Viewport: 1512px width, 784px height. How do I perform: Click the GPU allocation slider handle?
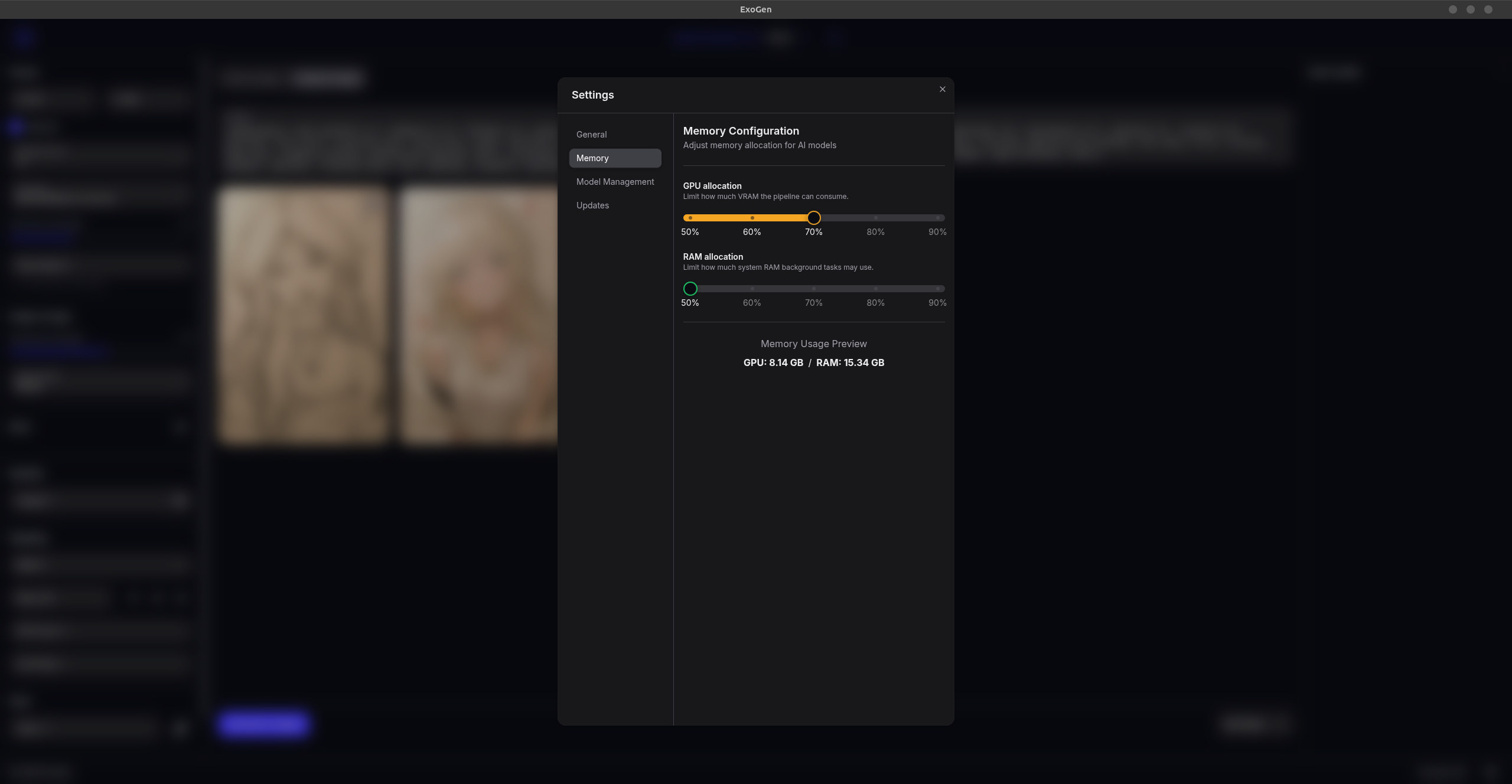814,218
